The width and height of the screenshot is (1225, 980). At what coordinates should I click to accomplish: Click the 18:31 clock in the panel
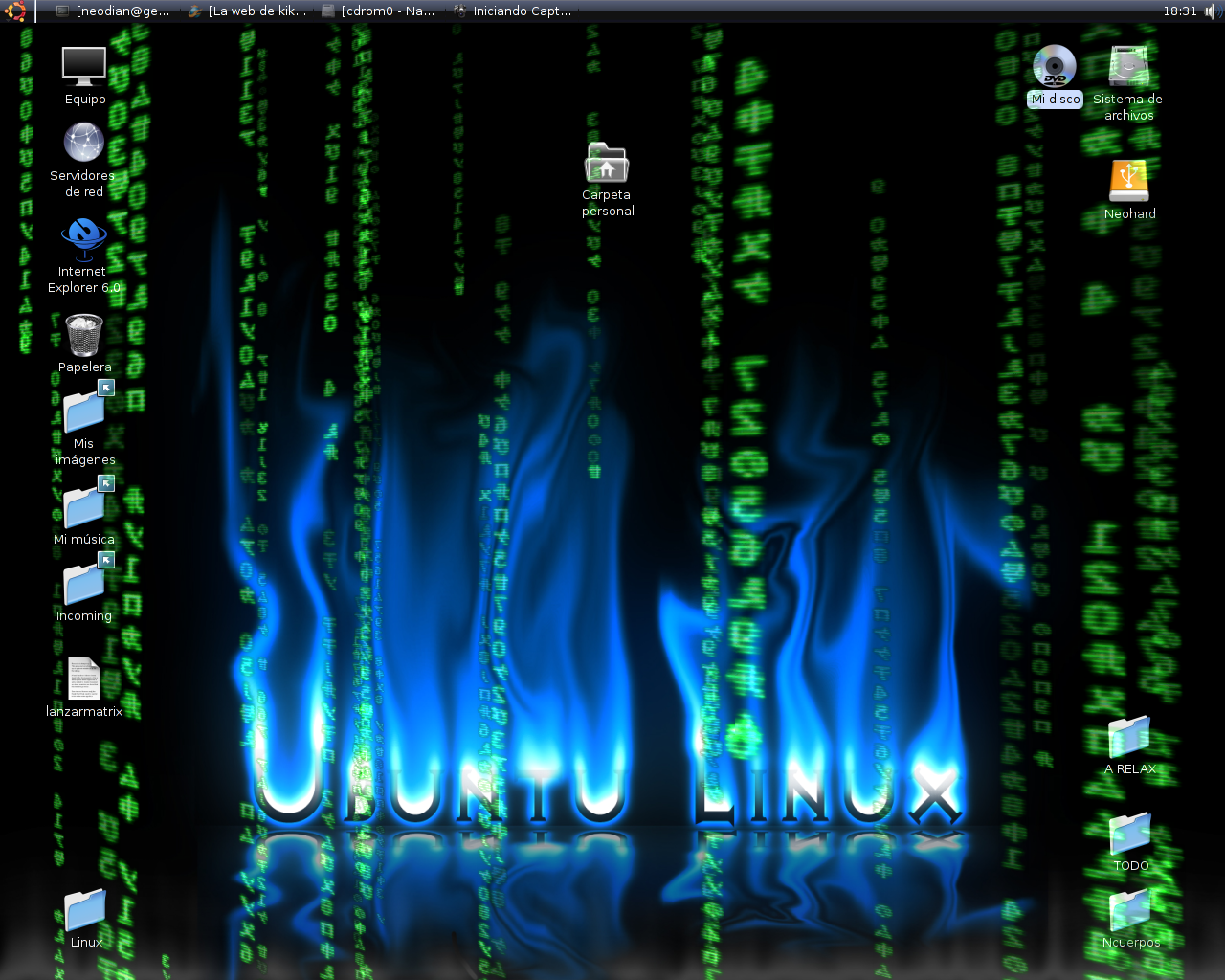pos(1180,11)
